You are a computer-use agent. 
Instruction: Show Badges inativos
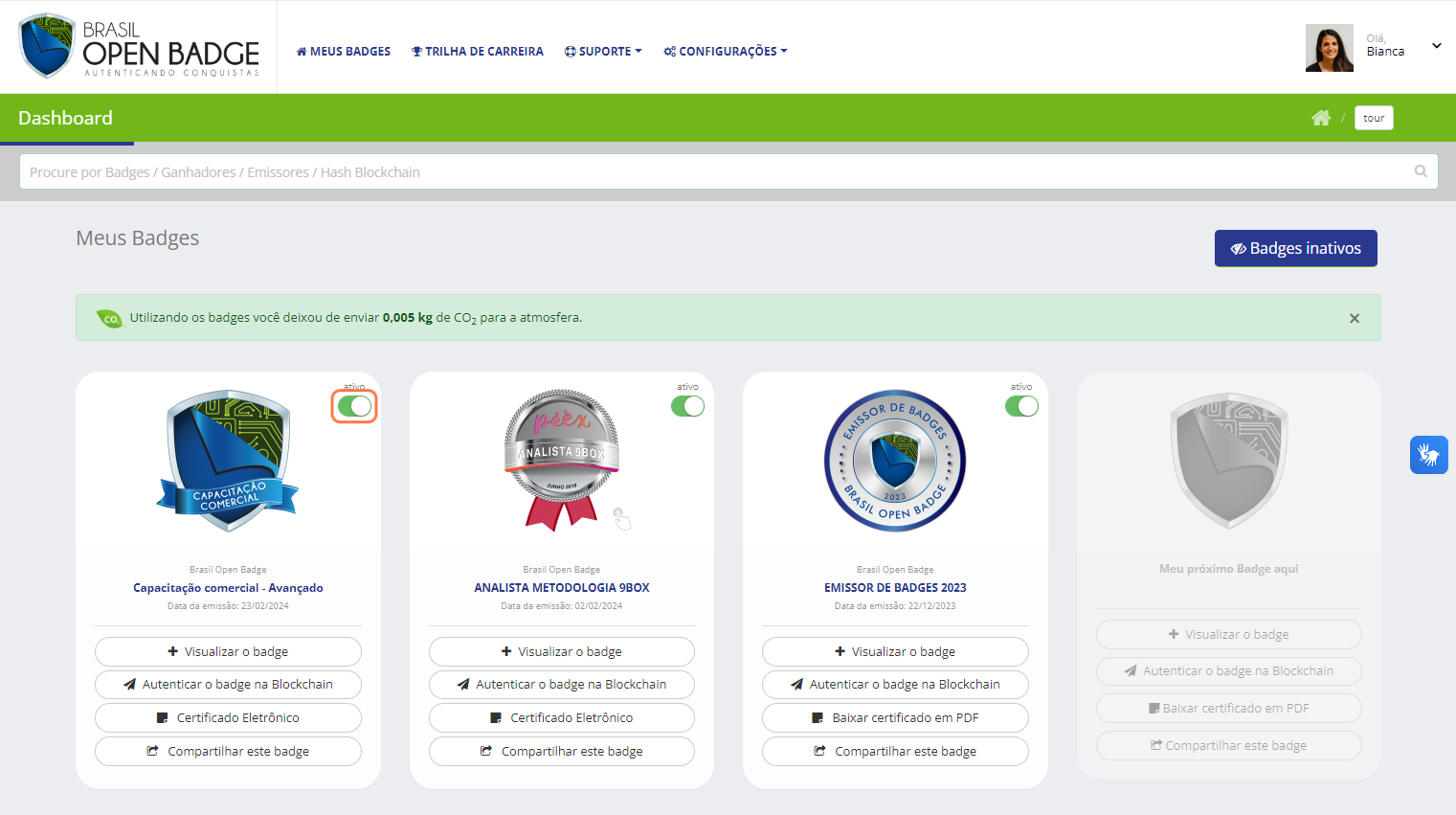pos(1296,248)
